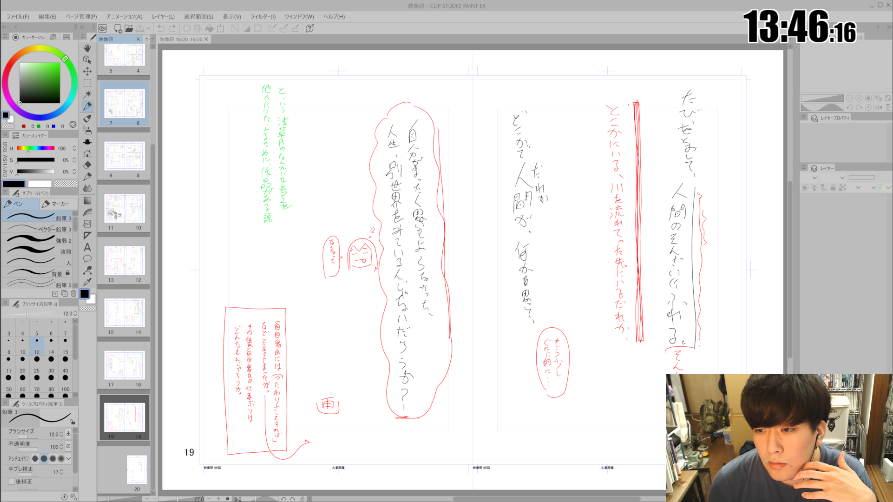Open the 編集(E) menu
Screen dimensions: 893x502
pyautogui.click(x=47, y=17)
